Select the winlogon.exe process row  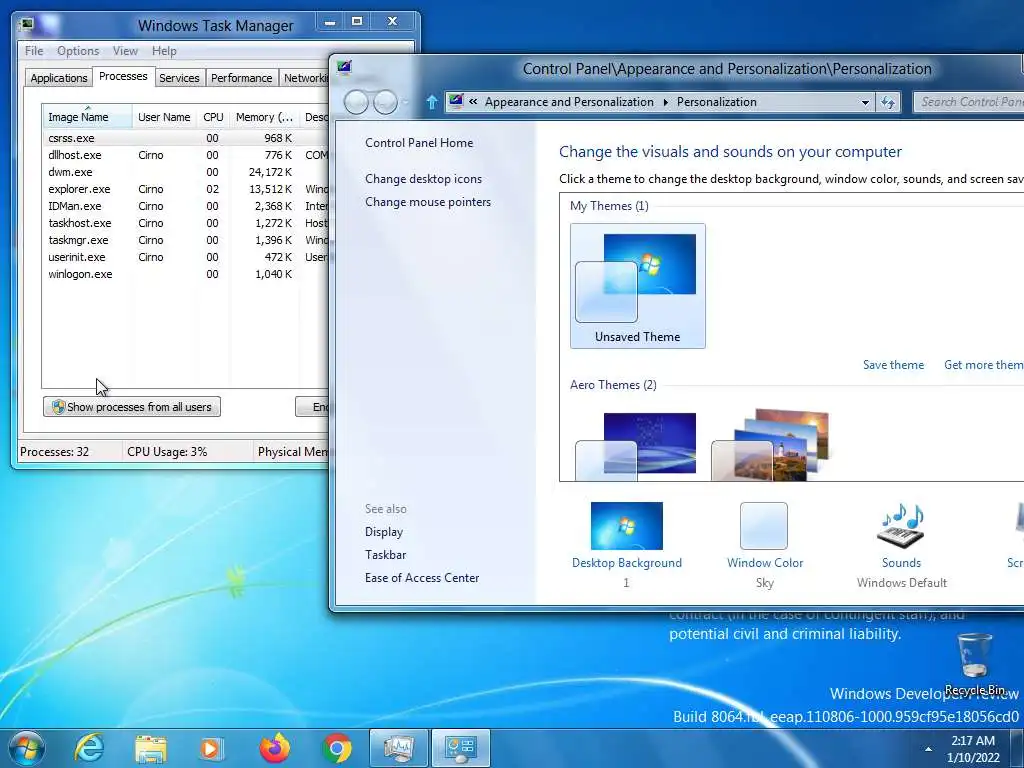coord(185,274)
